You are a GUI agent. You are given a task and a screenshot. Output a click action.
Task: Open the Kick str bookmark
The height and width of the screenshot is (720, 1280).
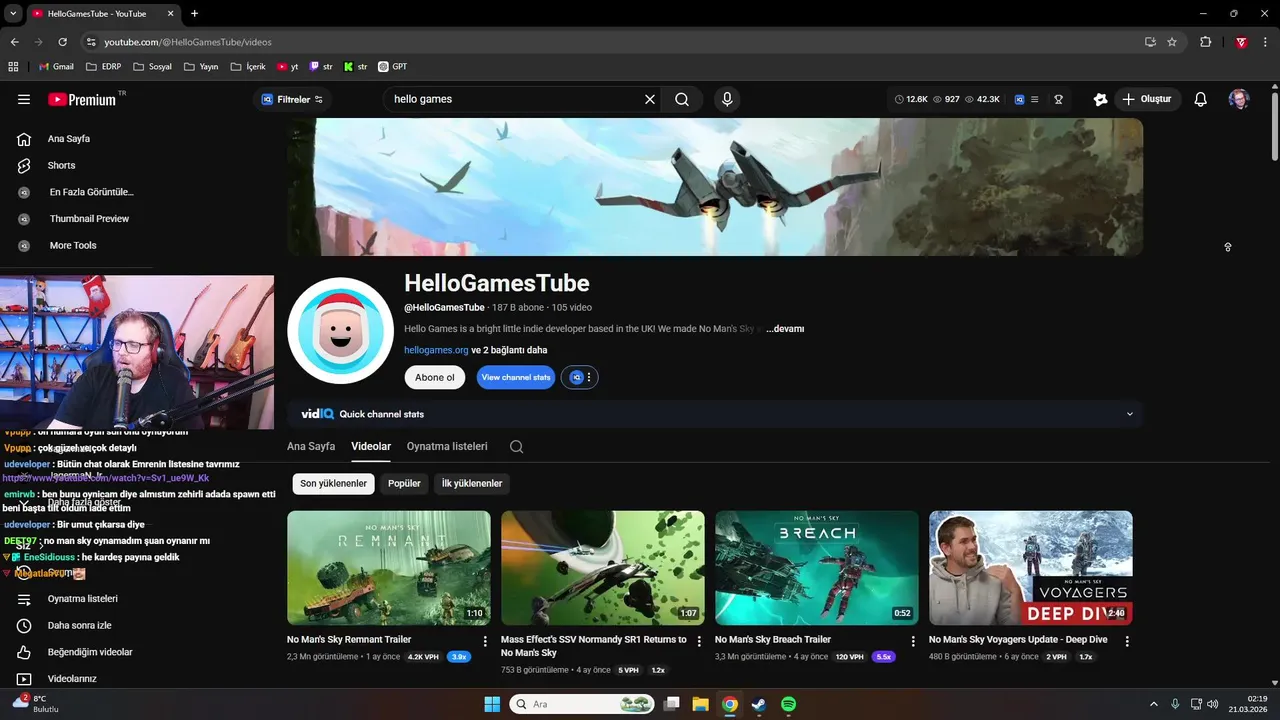[x=355, y=67]
